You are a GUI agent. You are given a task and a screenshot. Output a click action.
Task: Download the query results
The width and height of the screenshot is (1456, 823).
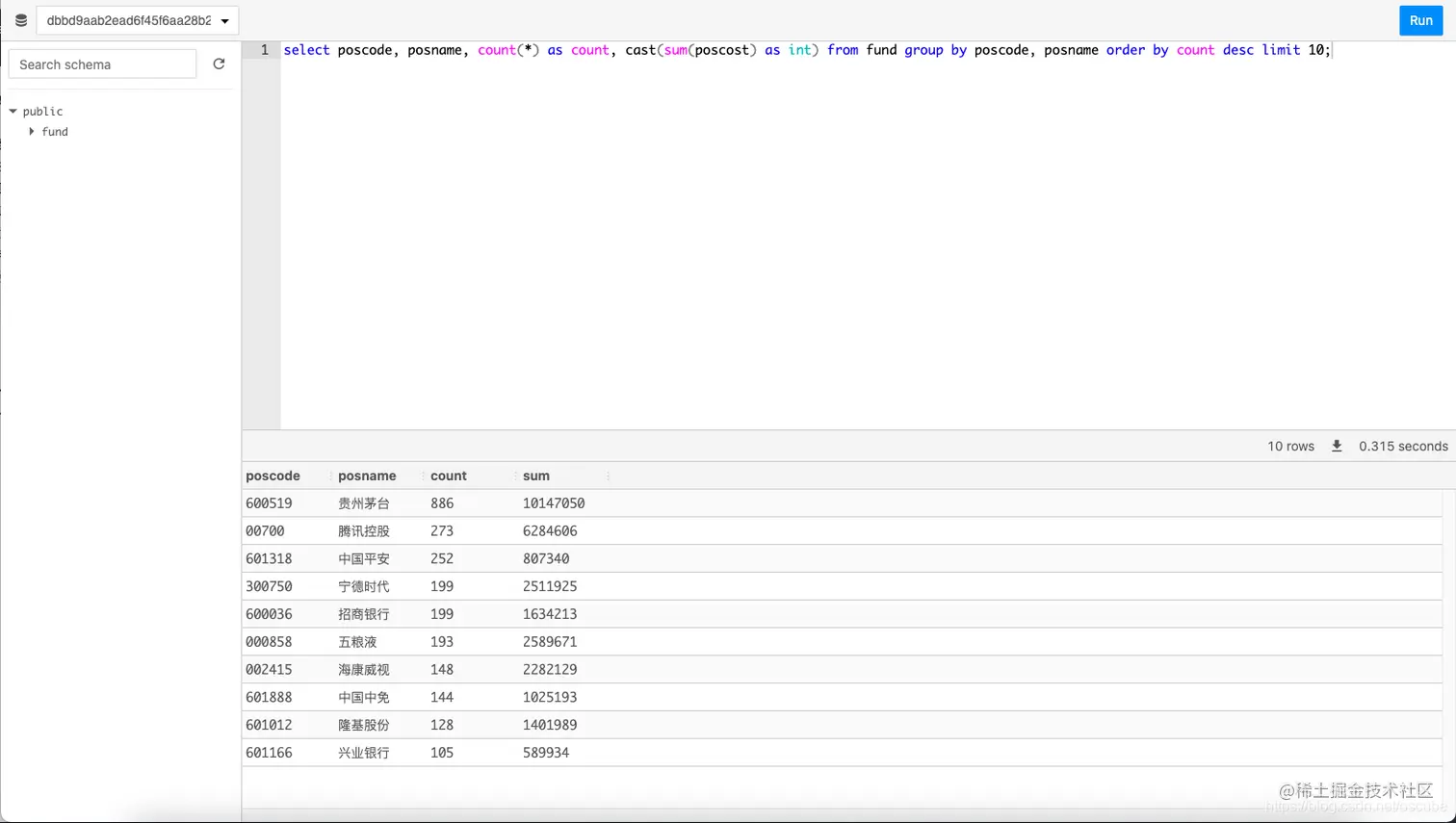tap(1337, 446)
